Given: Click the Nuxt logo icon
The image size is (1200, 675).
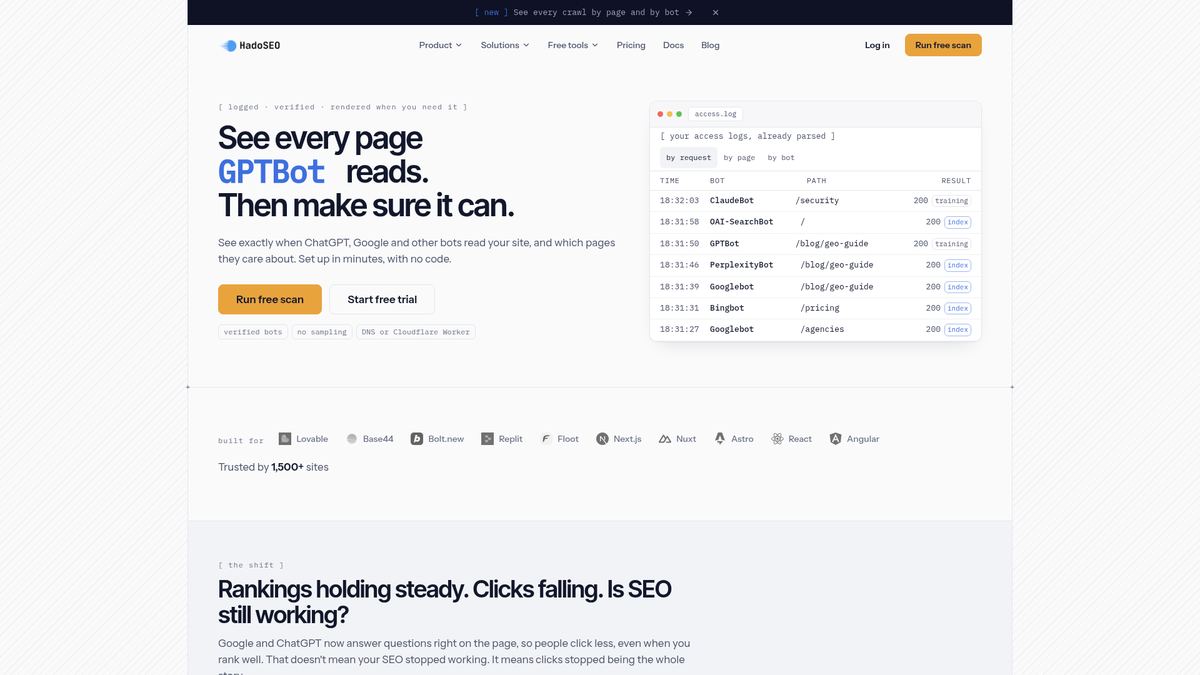Looking at the screenshot, I should tap(665, 439).
